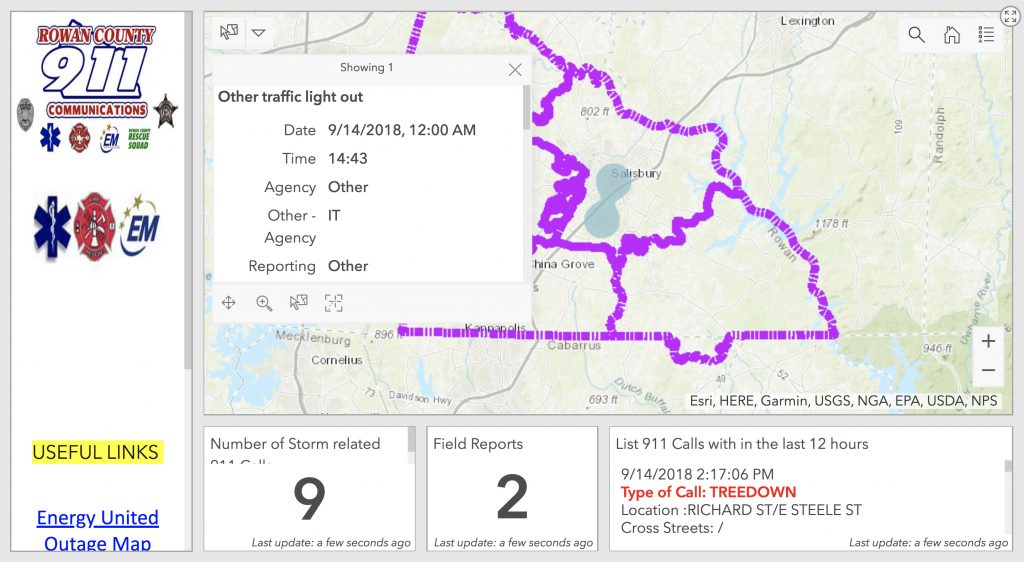This screenshot has width=1024, height=562.
Task: Click the fullscreen expand icon
Action: click(x=1009, y=16)
